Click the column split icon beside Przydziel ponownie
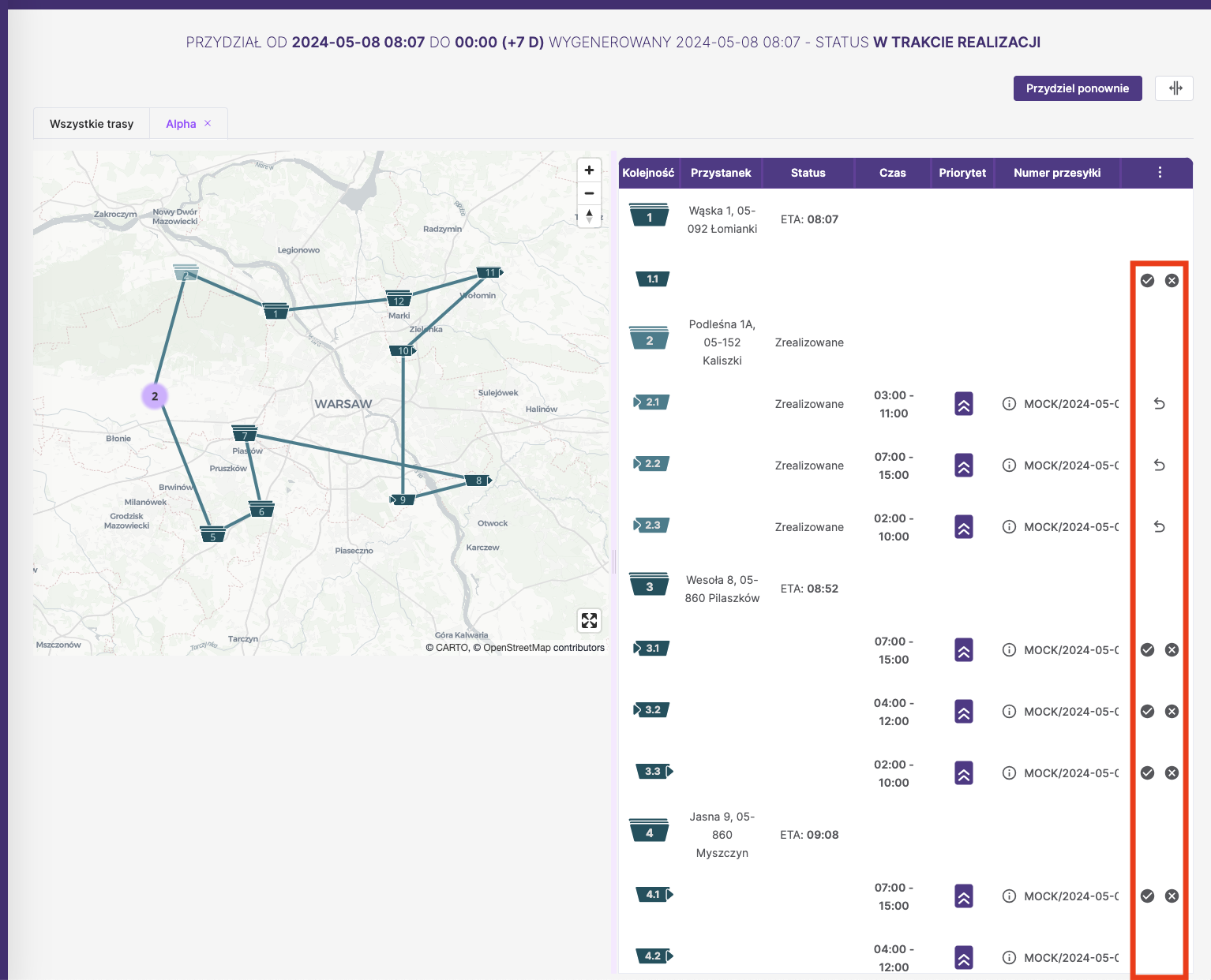This screenshot has height=980, width=1211. 1175,88
